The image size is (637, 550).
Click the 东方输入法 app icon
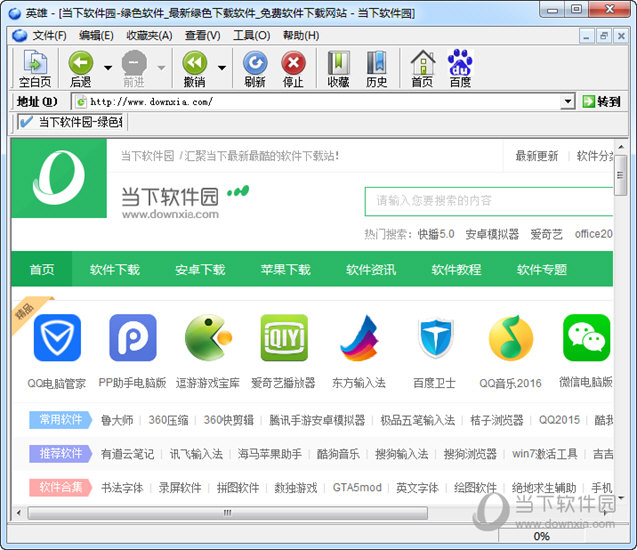(x=360, y=338)
